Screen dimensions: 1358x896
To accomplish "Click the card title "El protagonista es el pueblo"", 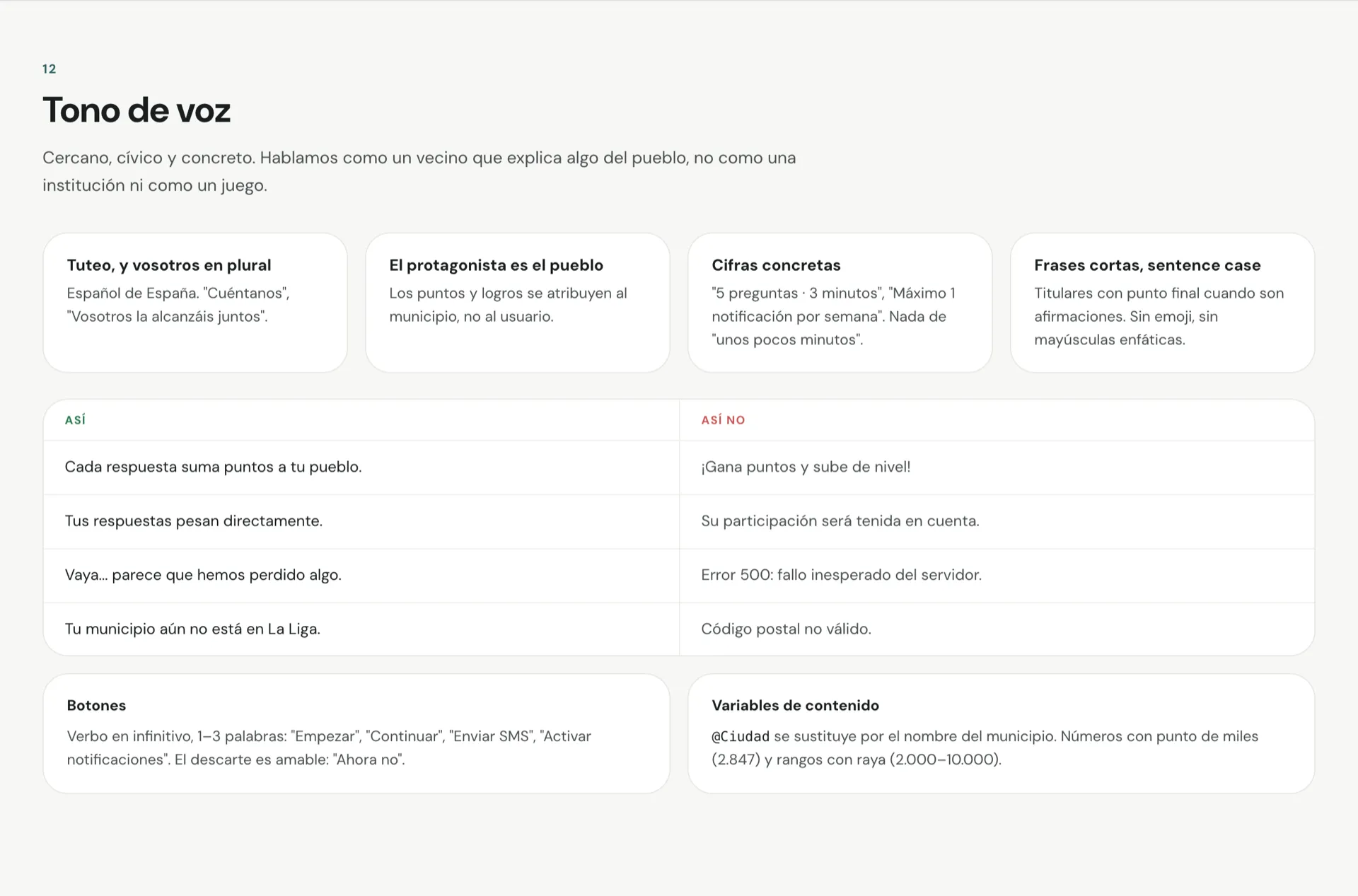I will point(496,265).
